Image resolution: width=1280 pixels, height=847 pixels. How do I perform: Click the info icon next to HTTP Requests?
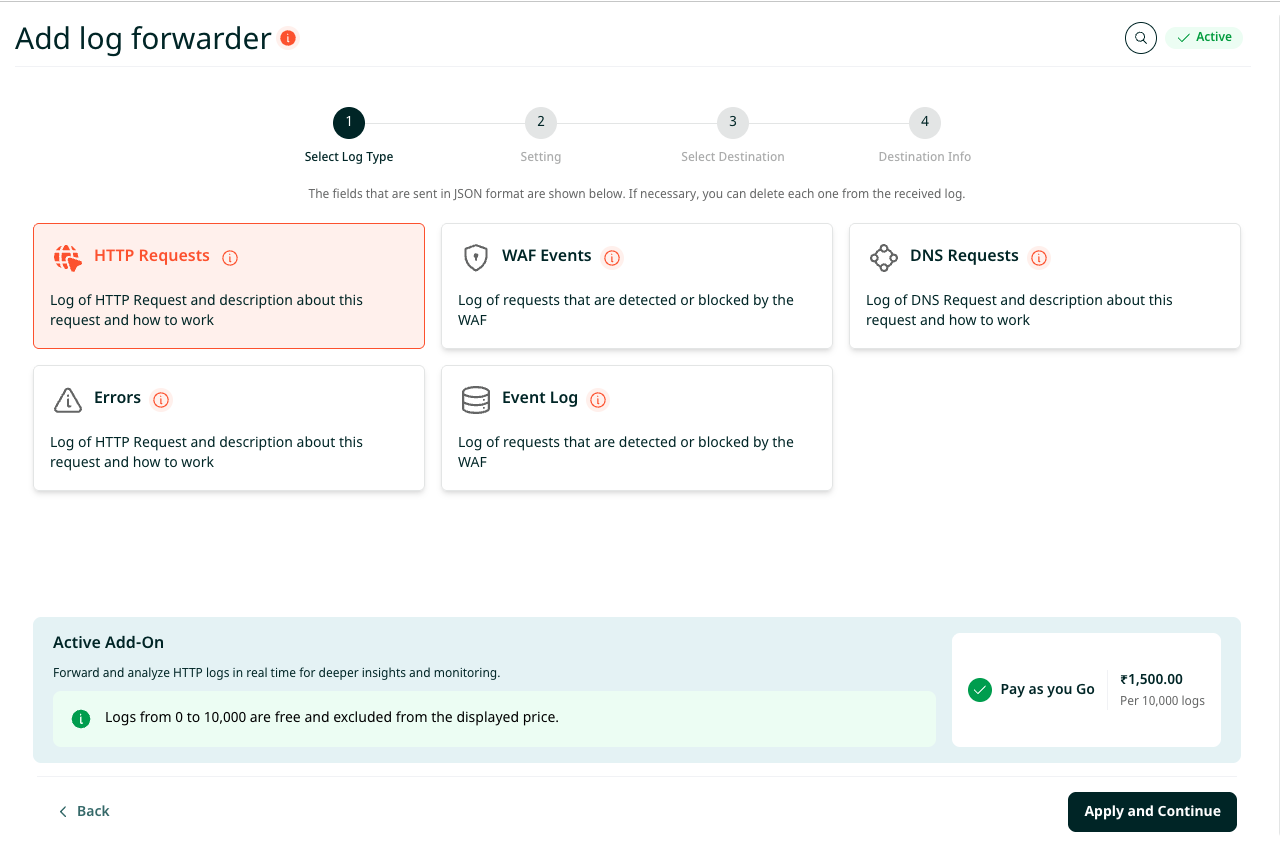(x=230, y=257)
